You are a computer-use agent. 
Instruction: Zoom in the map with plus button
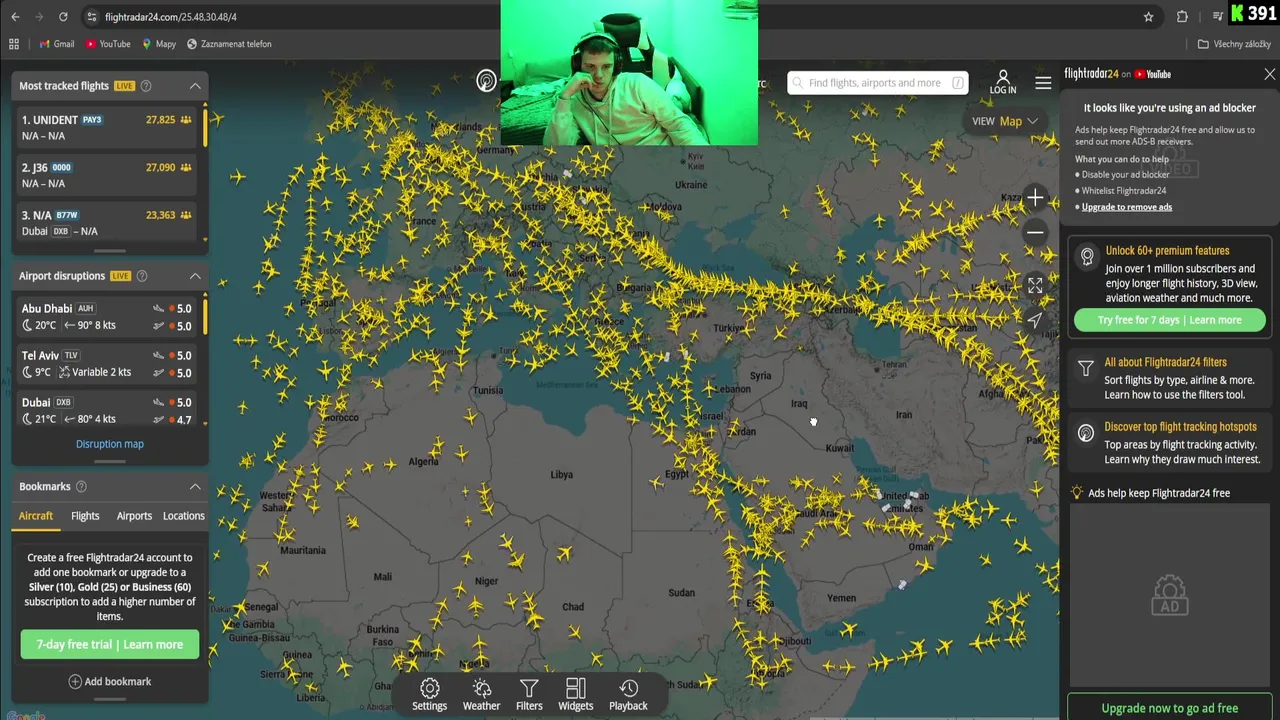pos(1035,198)
